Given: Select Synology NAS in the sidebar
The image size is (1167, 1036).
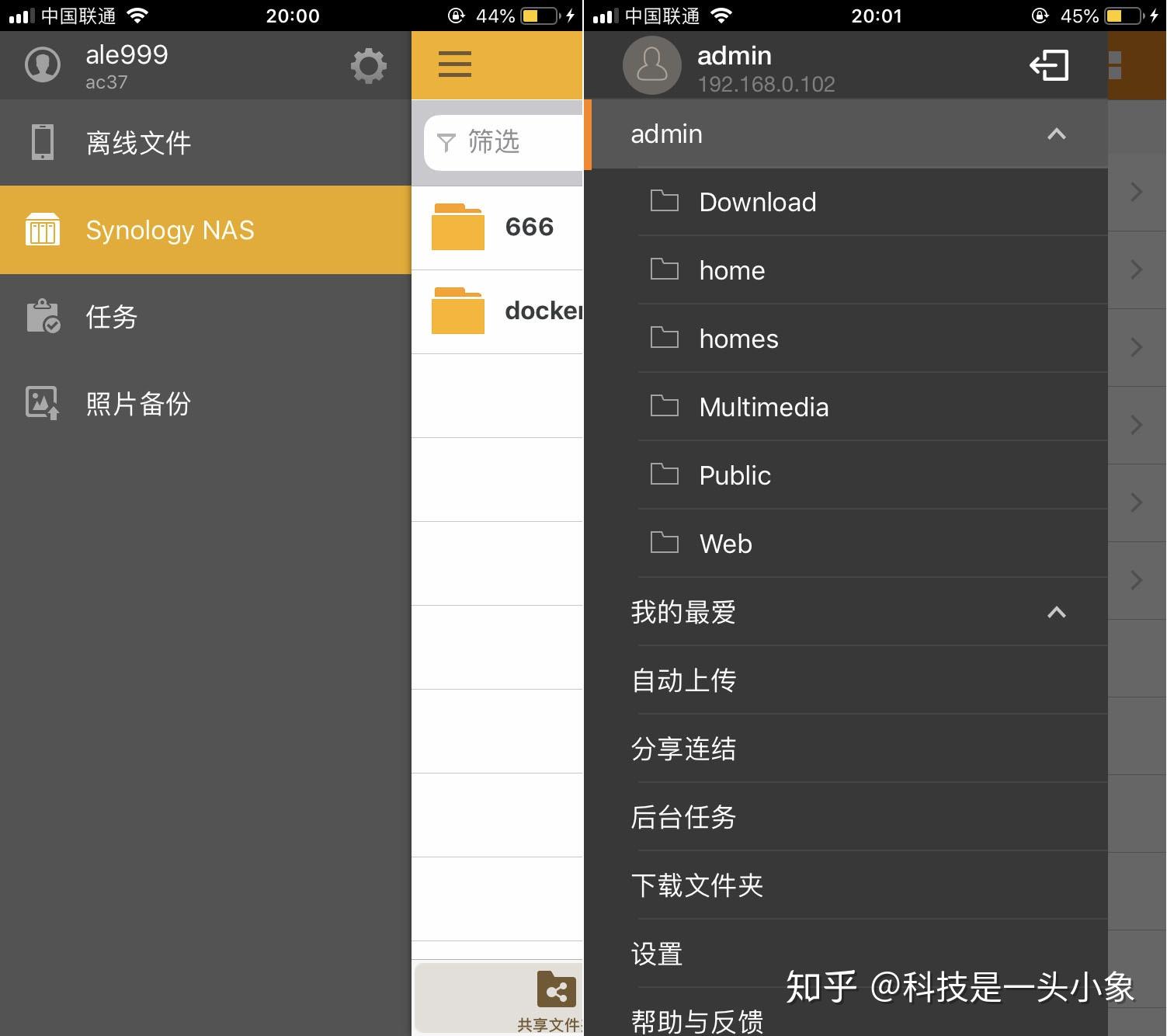Looking at the screenshot, I should click(x=206, y=230).
